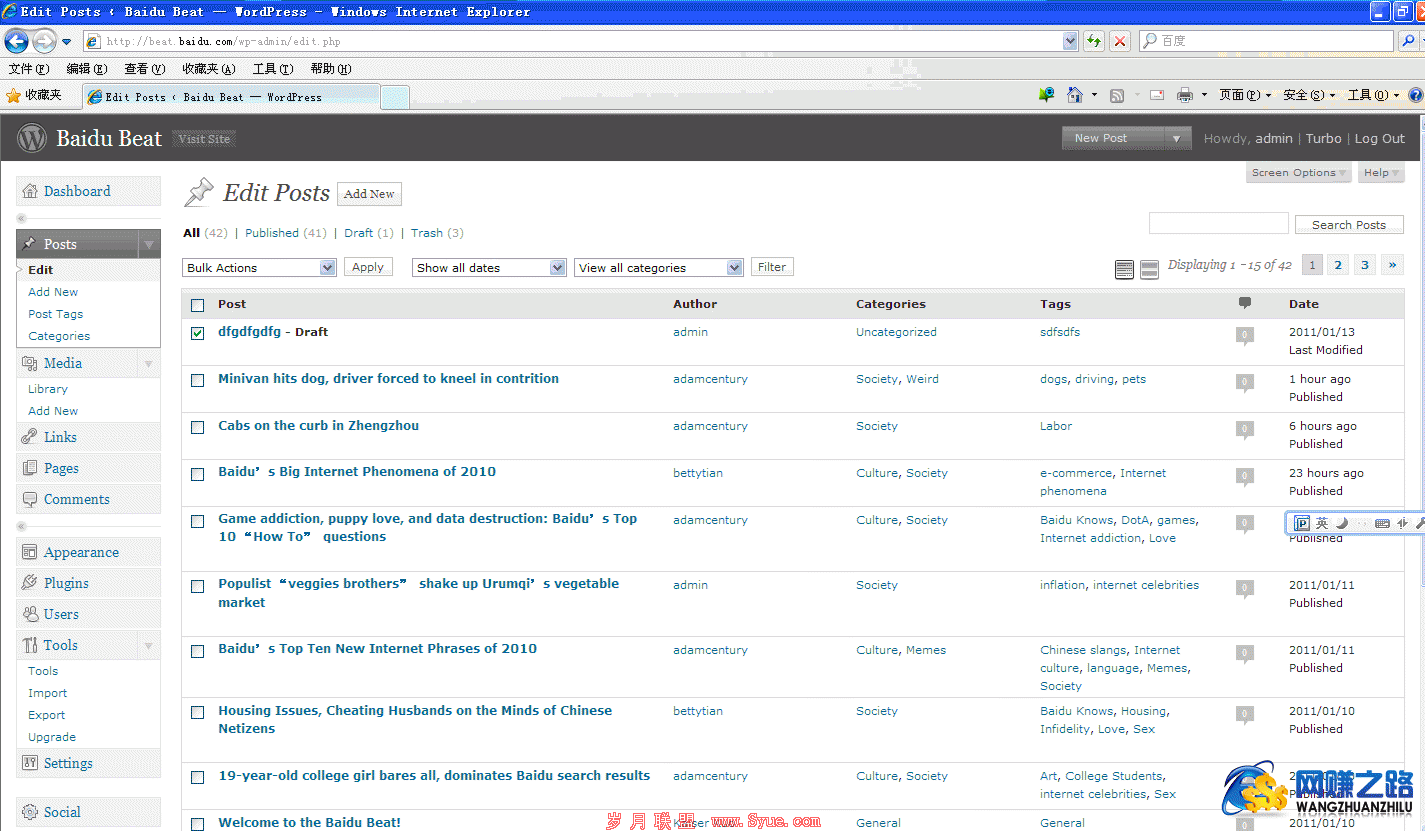The height and width of the screenshot is (831, 1425).
Task: Click the Home page icon in IE toolbar
Action: [x=1075, y=95]
